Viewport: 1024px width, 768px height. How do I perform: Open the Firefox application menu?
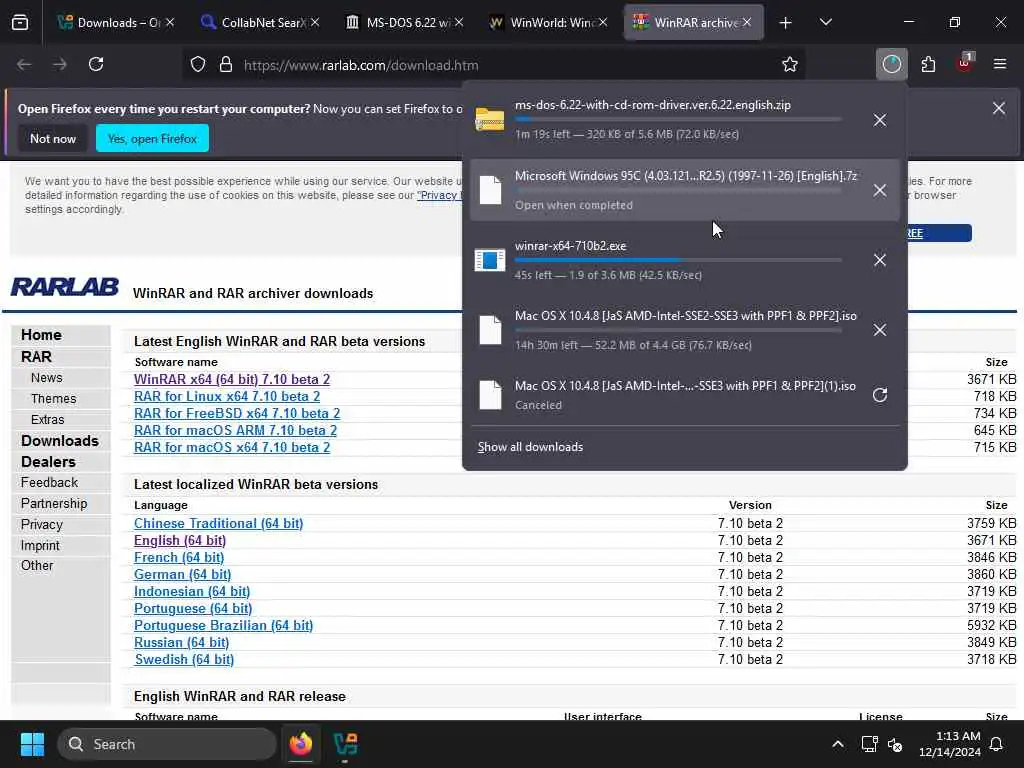pos(1000,64)
